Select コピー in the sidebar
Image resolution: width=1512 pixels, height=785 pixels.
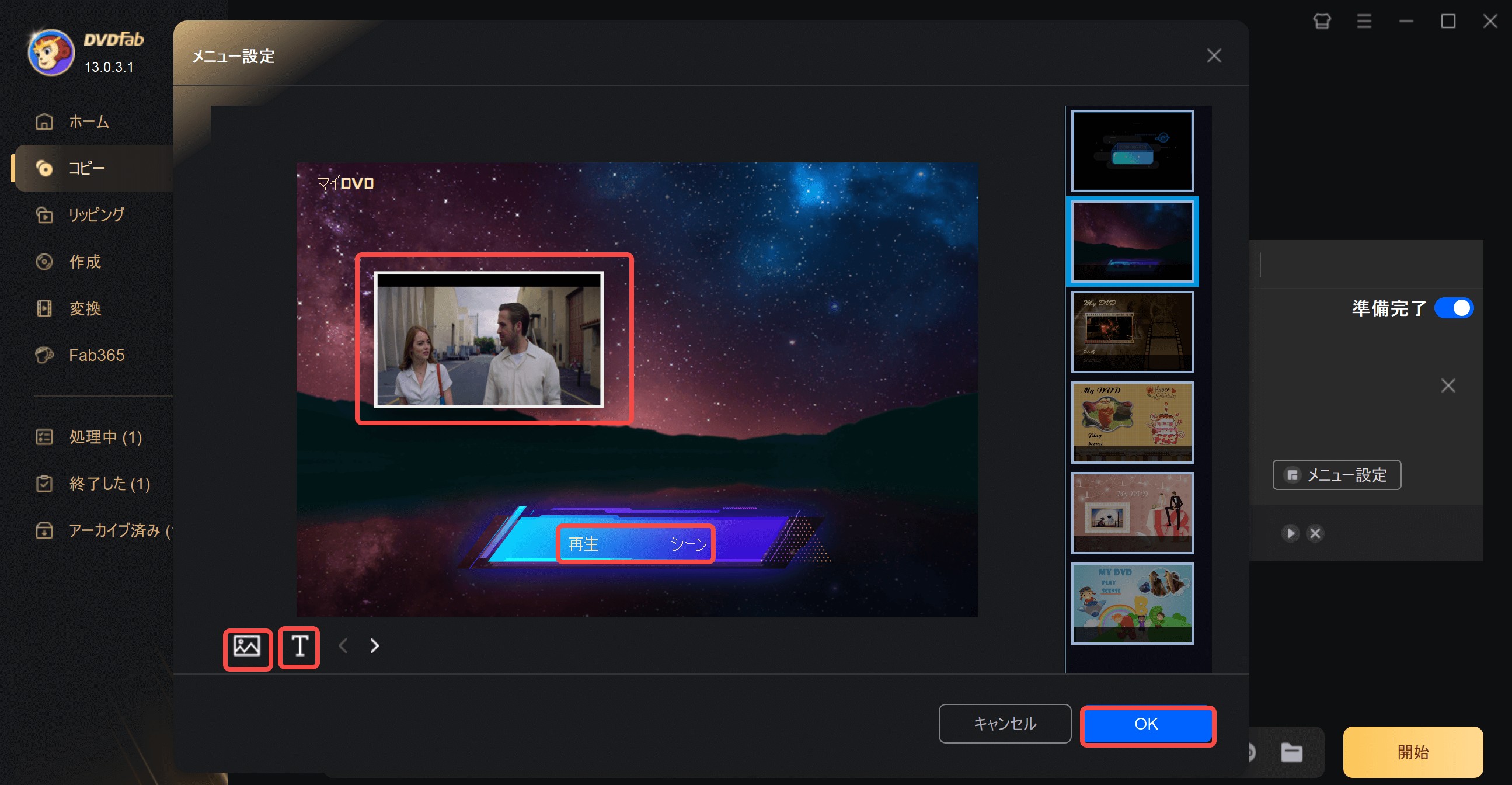(x=94, y=168)
